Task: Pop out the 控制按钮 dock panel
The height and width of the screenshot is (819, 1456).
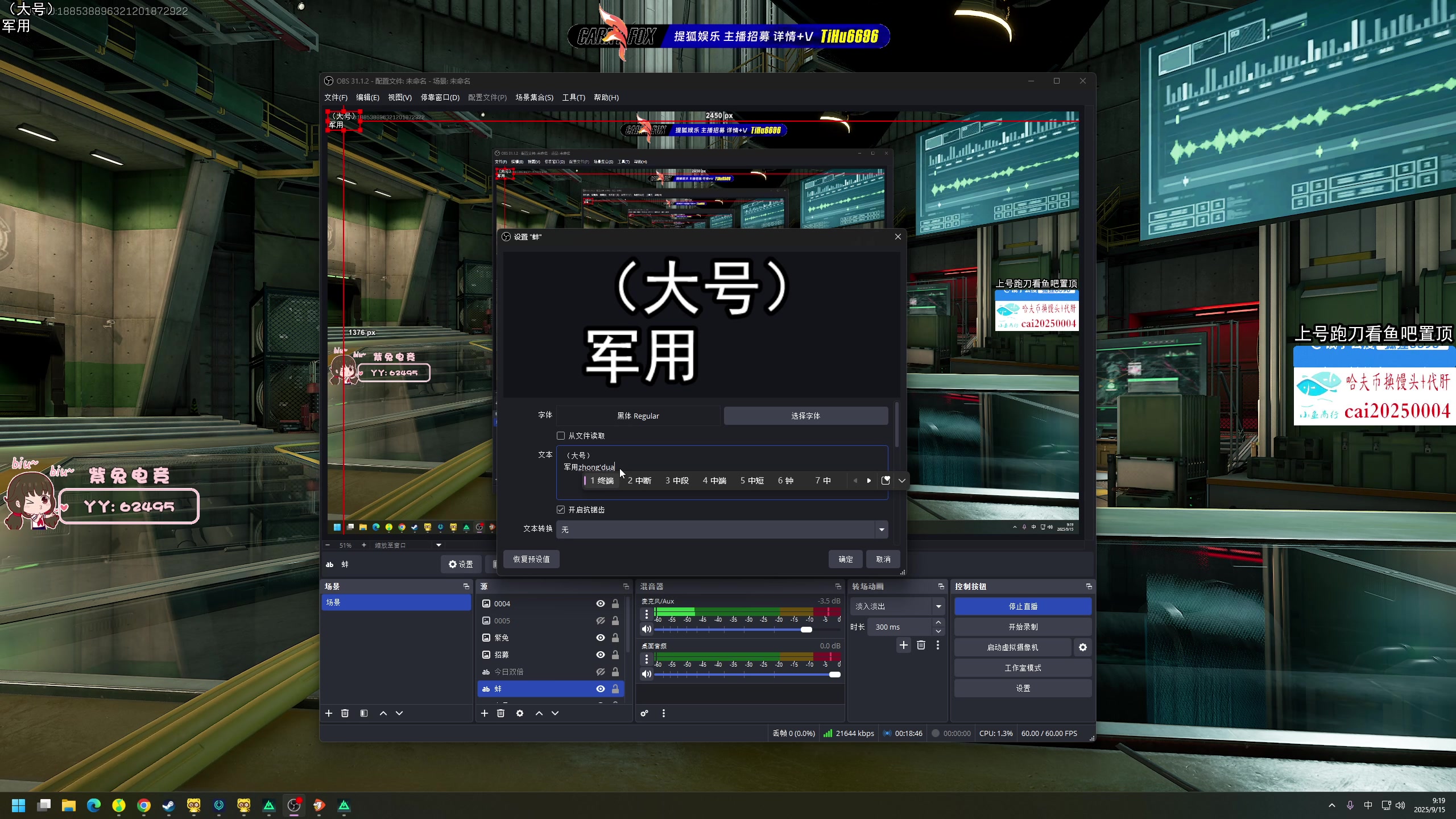Action: (1089, 586)
